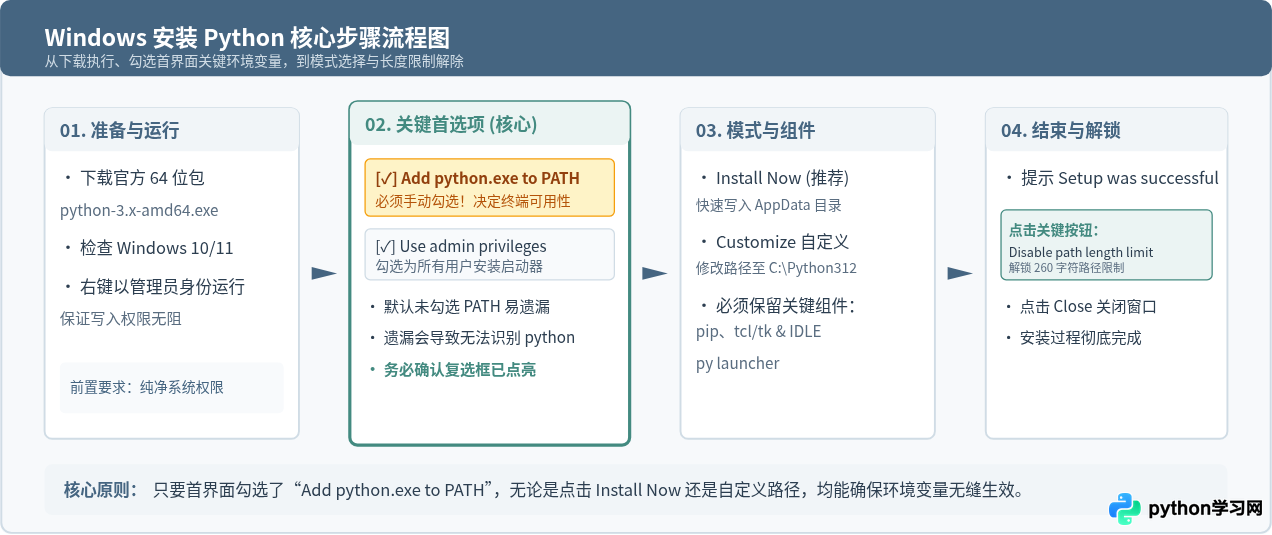
Task: Click the line "pip、tcl/tk & IDLE"
Action: (758, 331)
